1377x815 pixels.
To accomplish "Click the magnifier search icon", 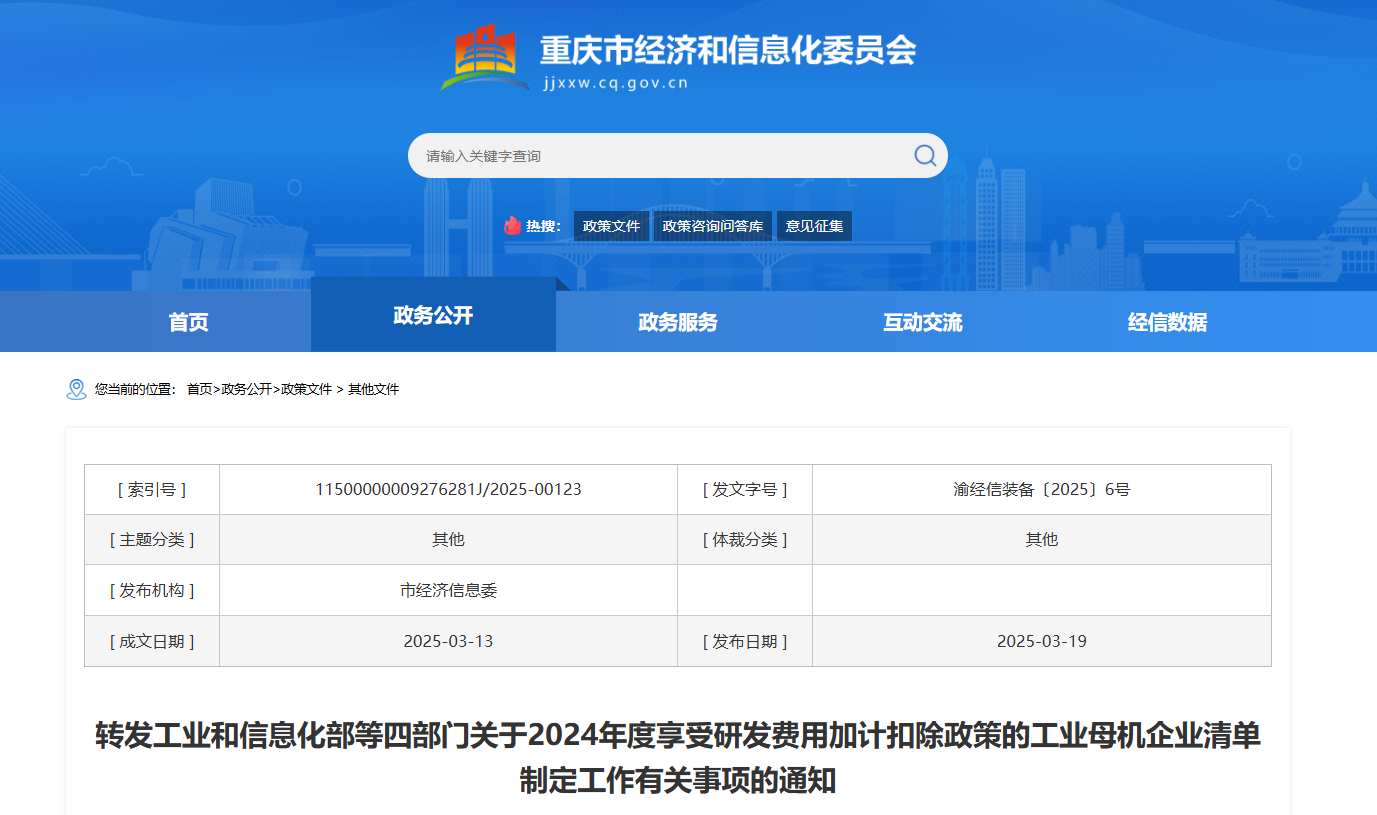I will tap(925, 155).
